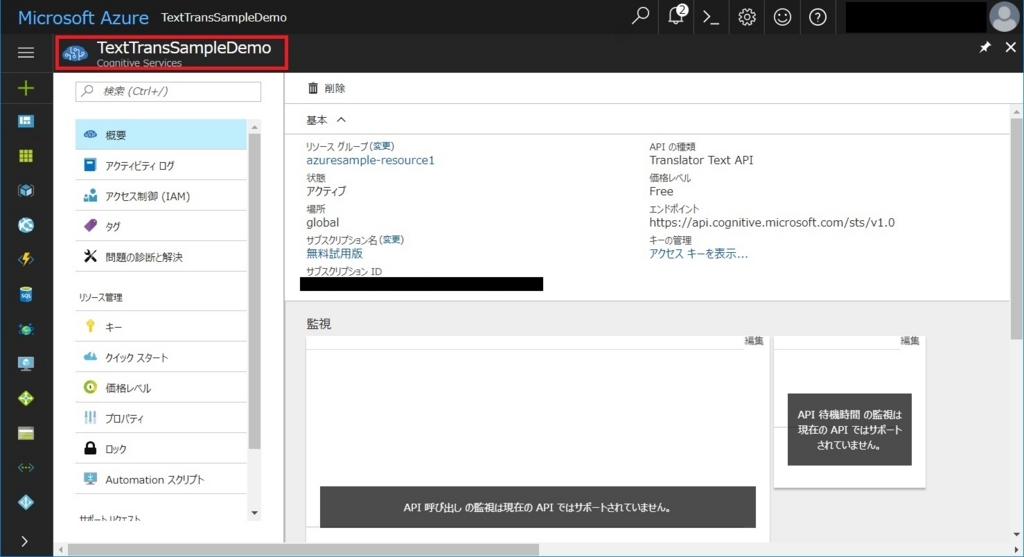
Task: Select the global location value
Action: 323,223
